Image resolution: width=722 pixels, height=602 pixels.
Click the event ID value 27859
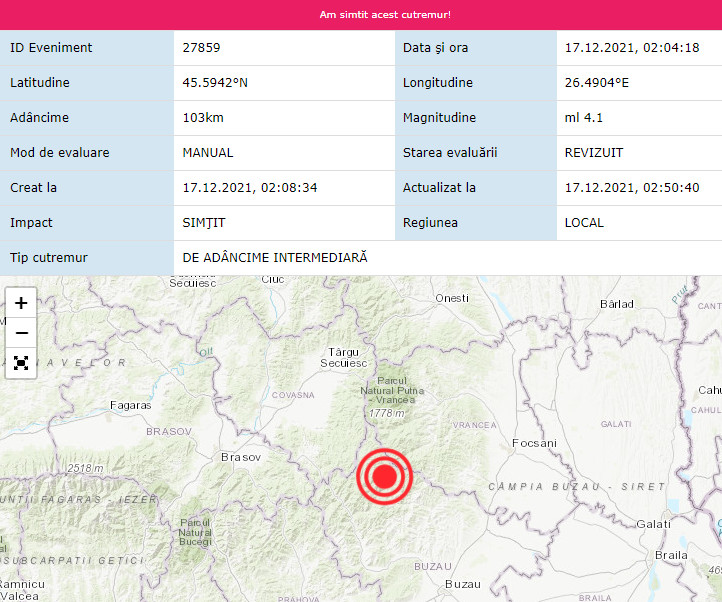[202, 47]
